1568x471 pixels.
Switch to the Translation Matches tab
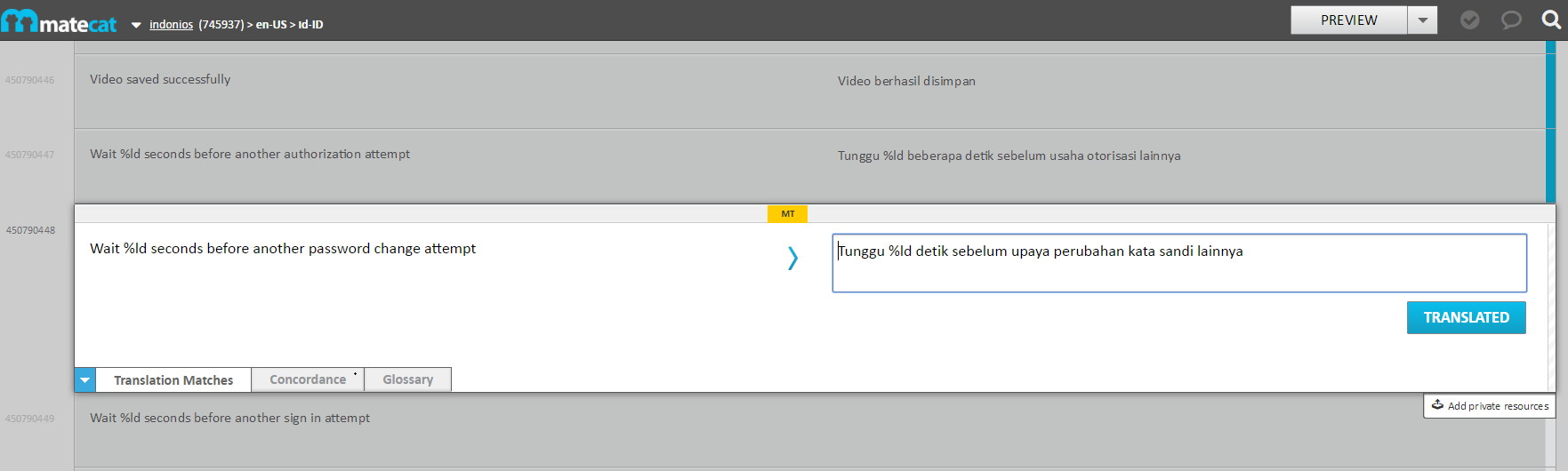(x=173, y=380)
